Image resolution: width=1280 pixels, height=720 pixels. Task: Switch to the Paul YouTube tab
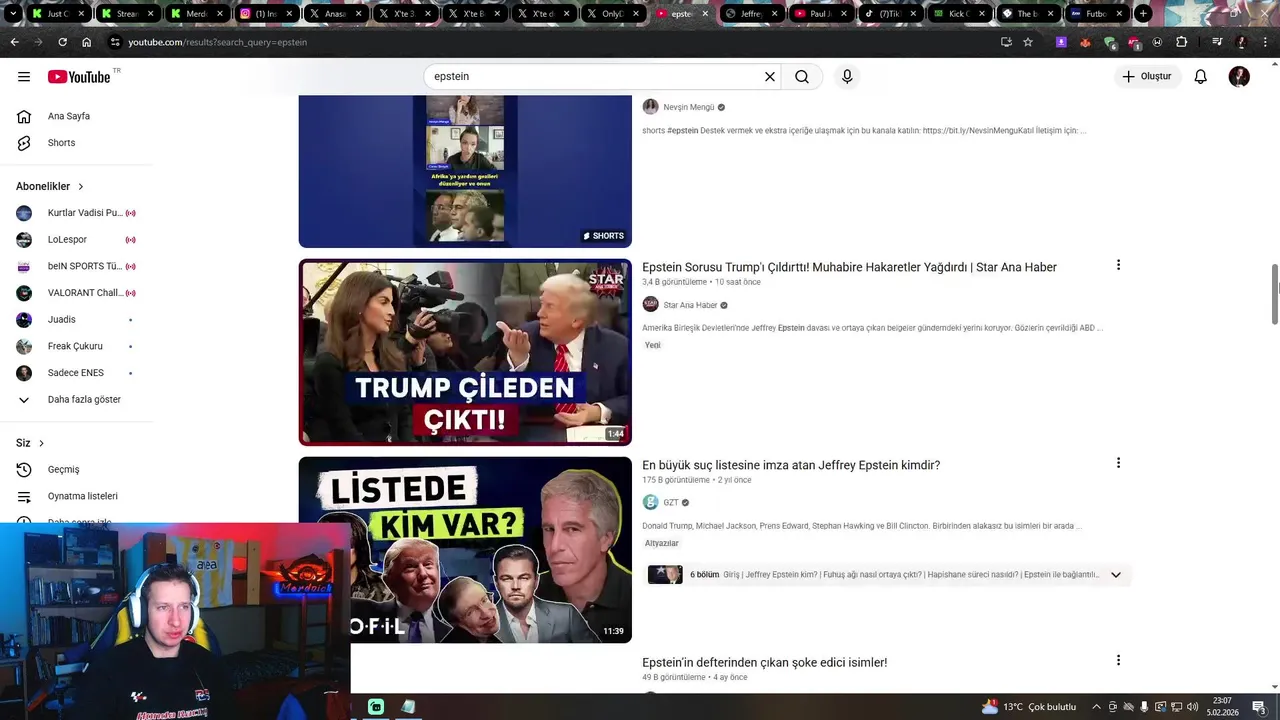point(821,14)
